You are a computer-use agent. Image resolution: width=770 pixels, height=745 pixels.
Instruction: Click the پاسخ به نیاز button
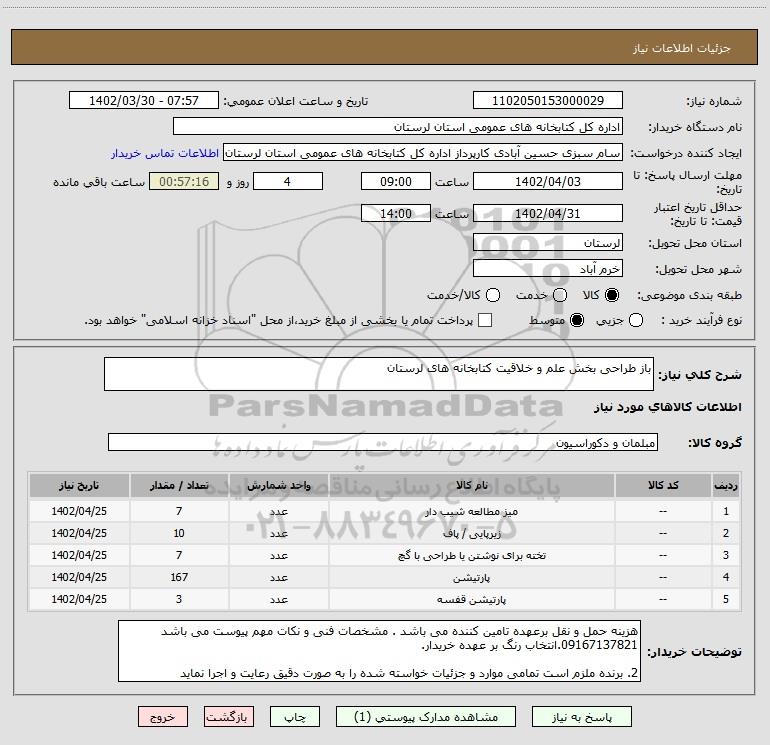pyautogui.click(x=581, y=717)
